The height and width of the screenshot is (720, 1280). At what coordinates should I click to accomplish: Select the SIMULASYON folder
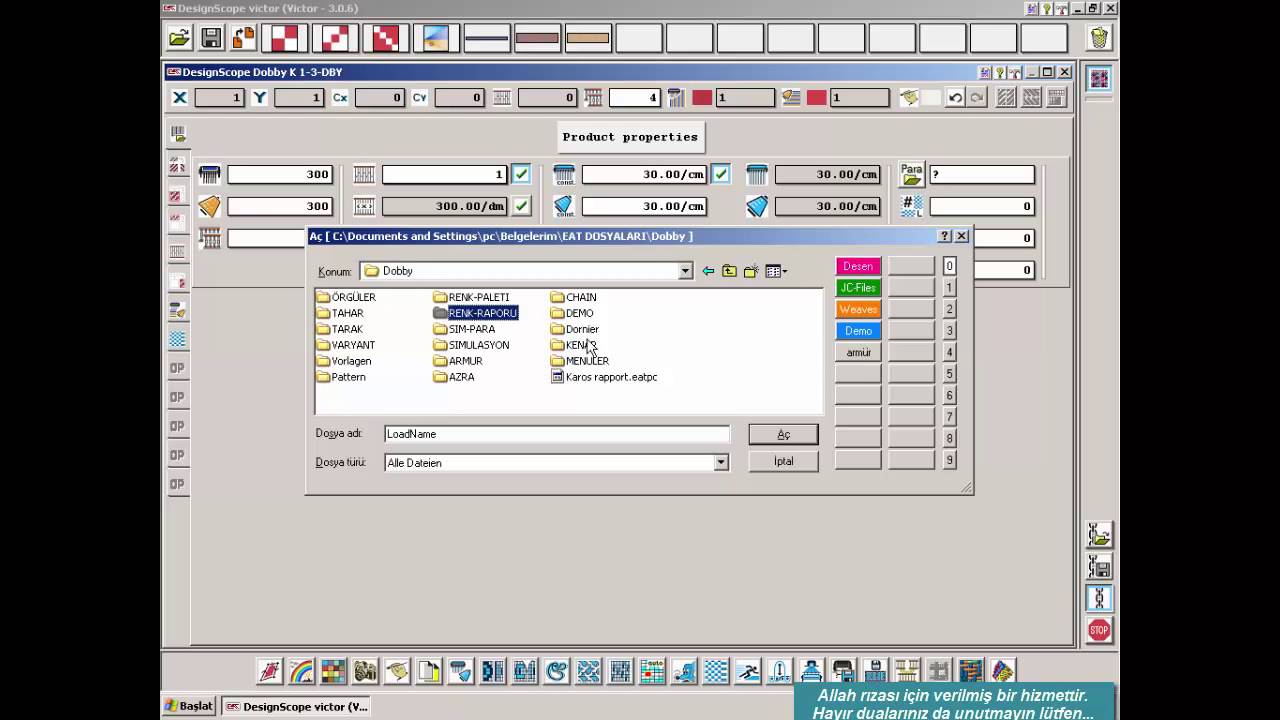471,345
